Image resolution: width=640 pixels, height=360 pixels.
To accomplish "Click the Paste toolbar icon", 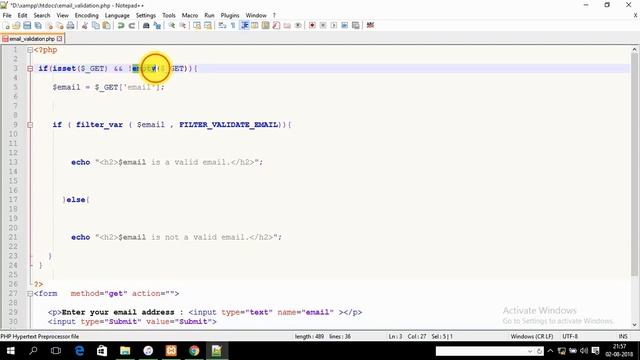I will point(106,25).
